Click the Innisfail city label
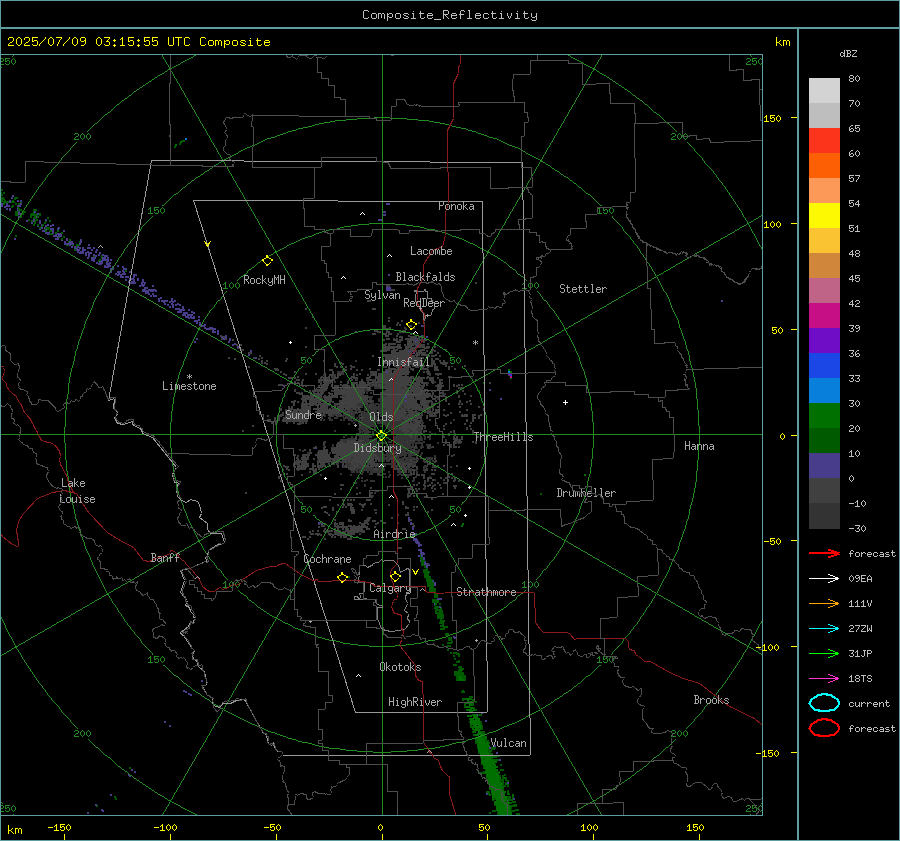Viewport: 900px width, 841px height. coord(404,362)
